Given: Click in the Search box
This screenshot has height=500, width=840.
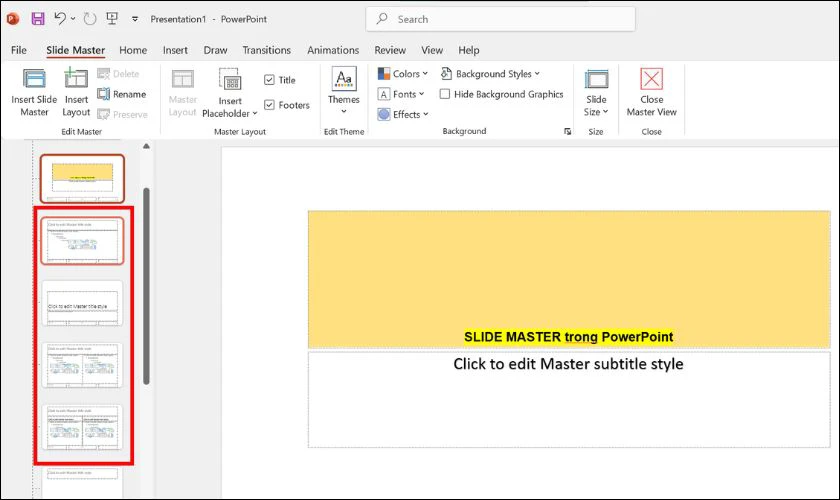Looking at the screenshot, I should 500,19.
